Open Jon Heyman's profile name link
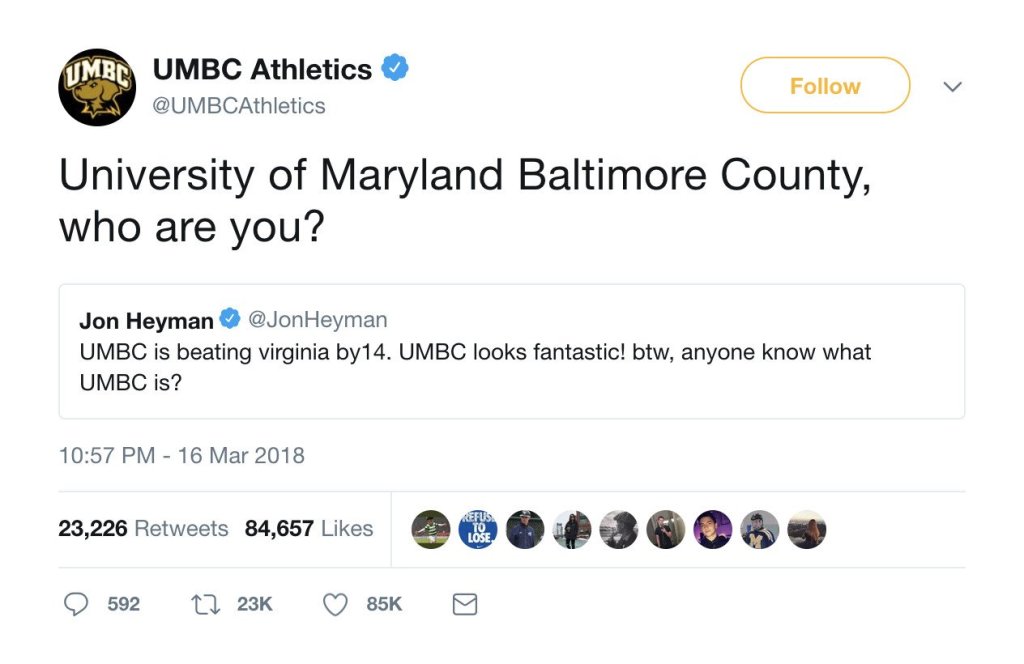Screen dimensions: 1024x664 coord(146,321)
